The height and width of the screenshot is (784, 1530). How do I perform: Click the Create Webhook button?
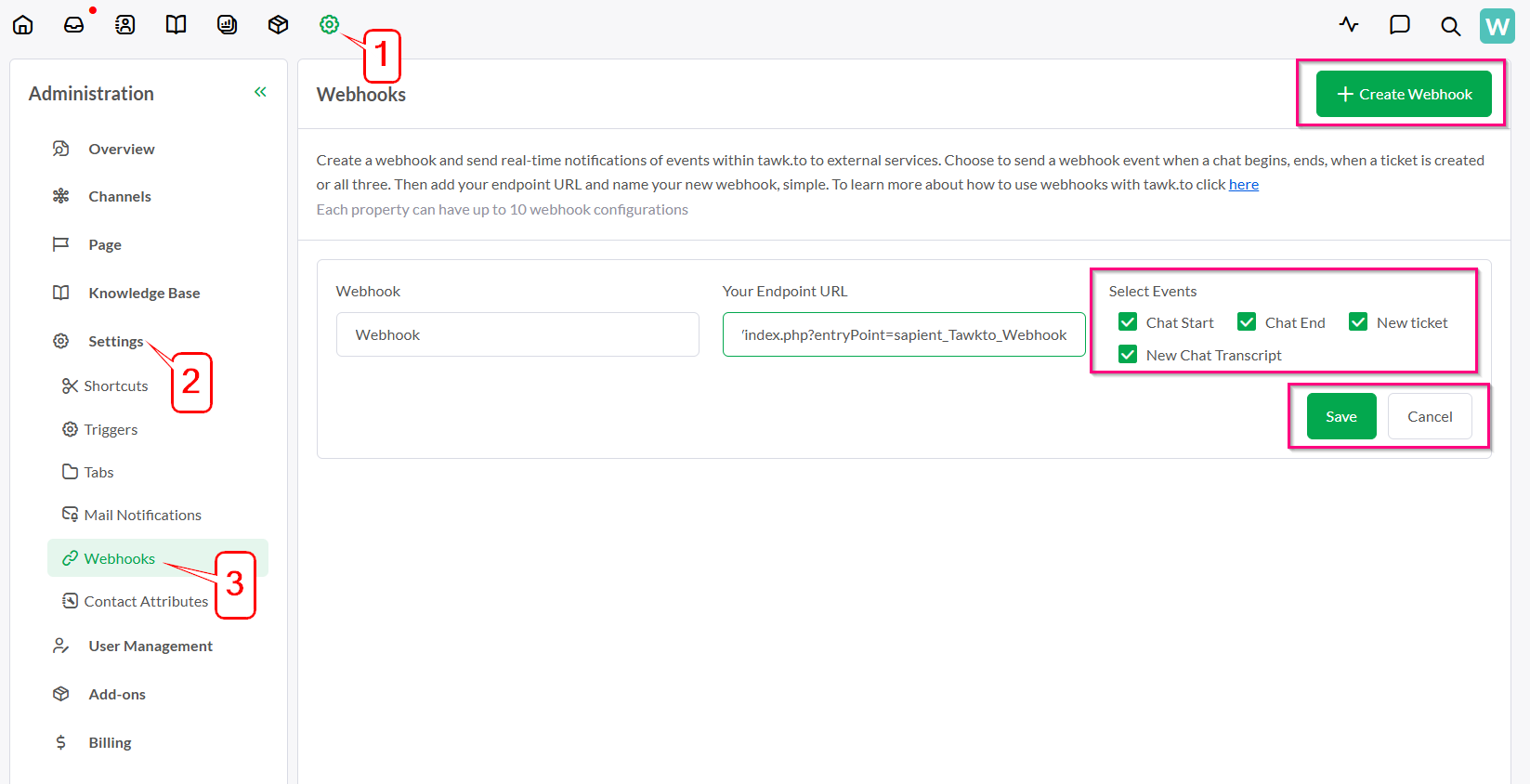pos(1403,94)
